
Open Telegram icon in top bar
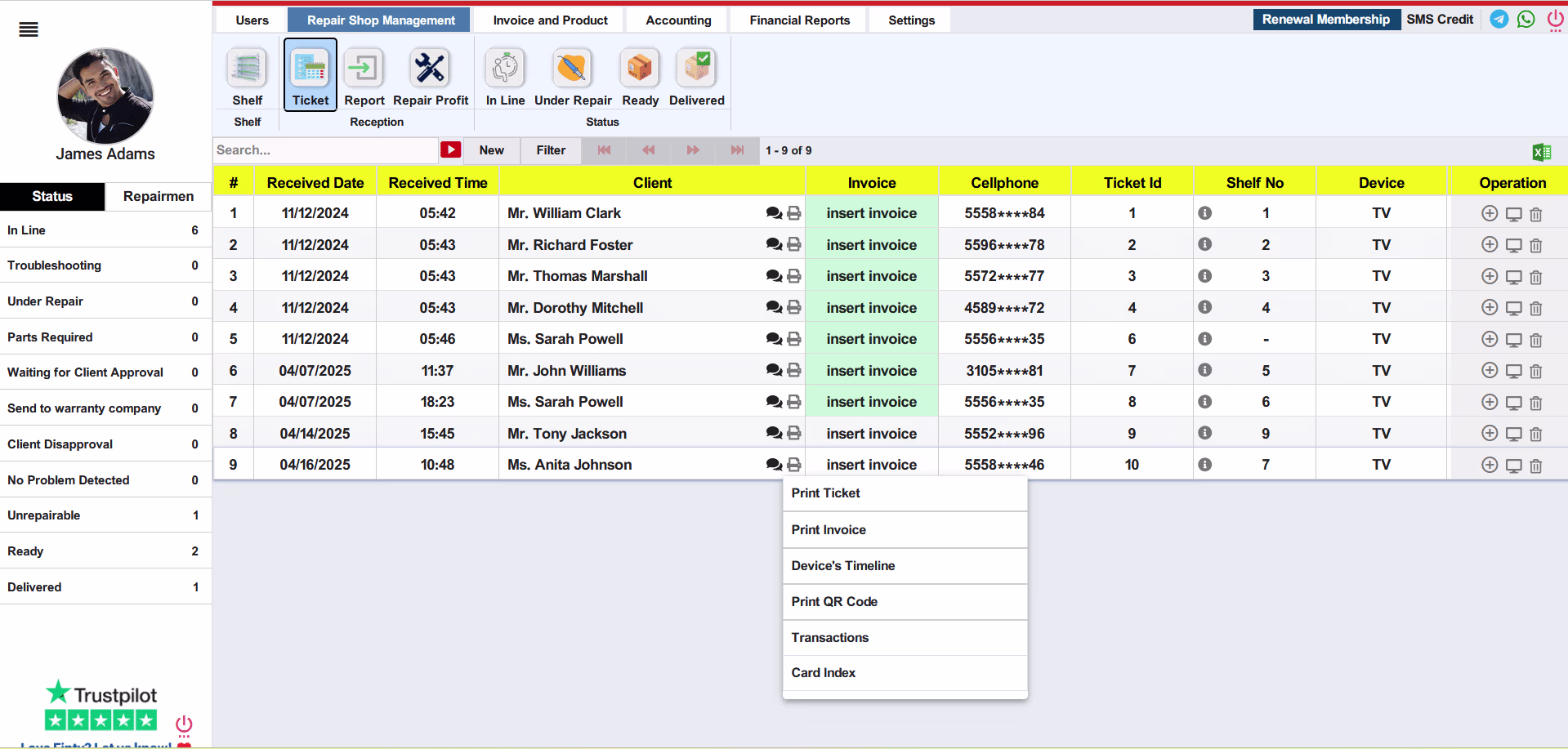pos(1499,19)
